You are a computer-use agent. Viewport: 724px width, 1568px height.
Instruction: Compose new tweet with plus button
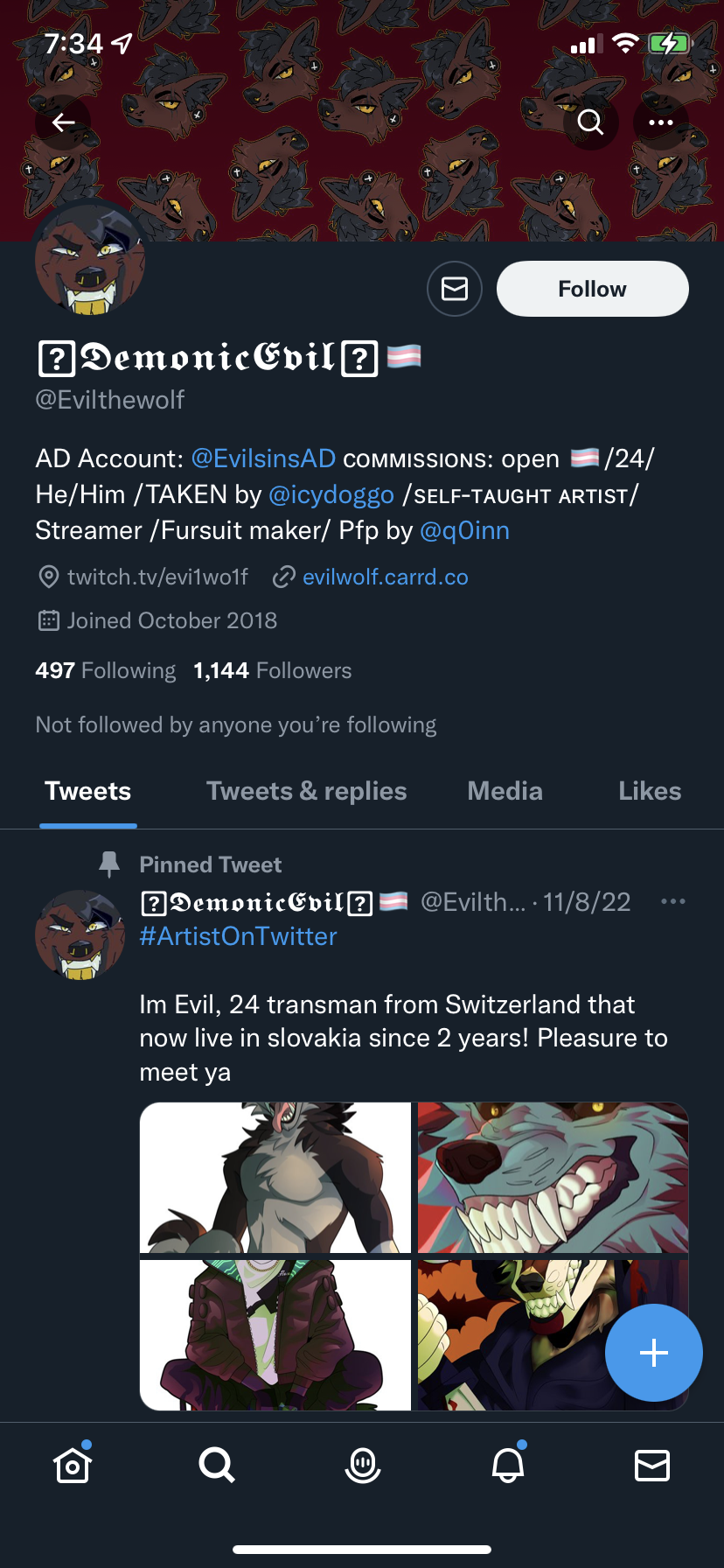pos(654,1353)
